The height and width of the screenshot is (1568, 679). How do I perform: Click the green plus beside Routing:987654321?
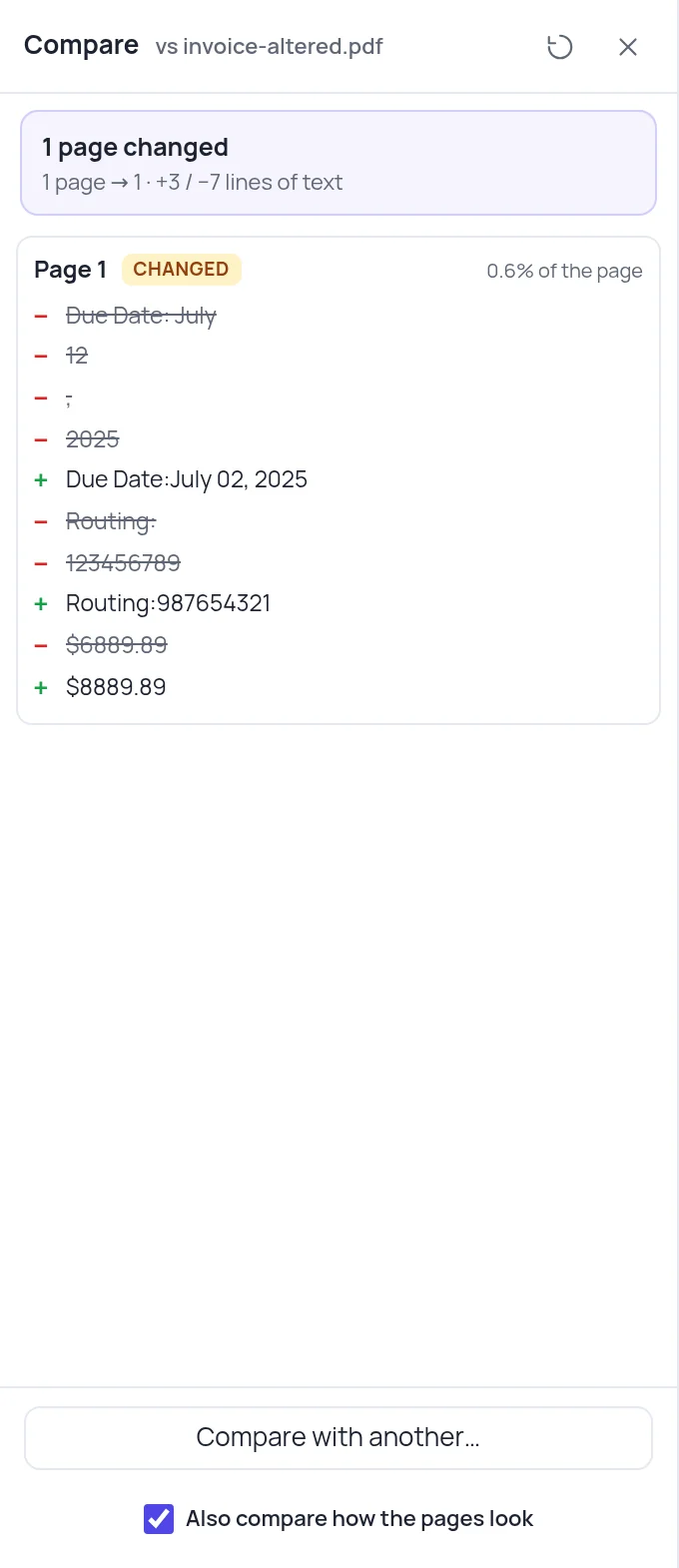click(41, 603)
